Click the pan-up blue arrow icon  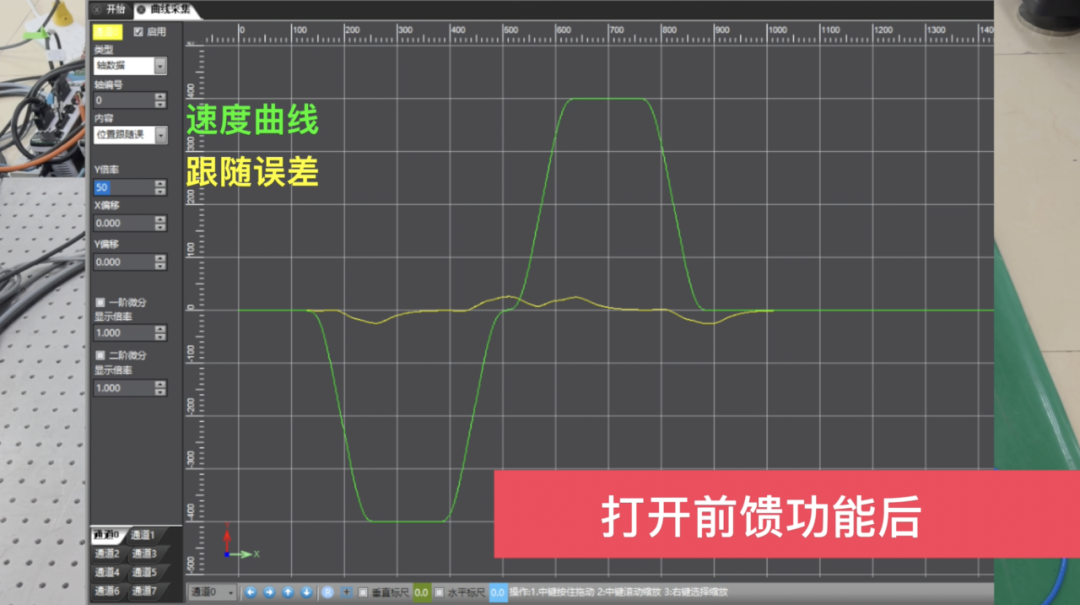click(x=287, y=591)
